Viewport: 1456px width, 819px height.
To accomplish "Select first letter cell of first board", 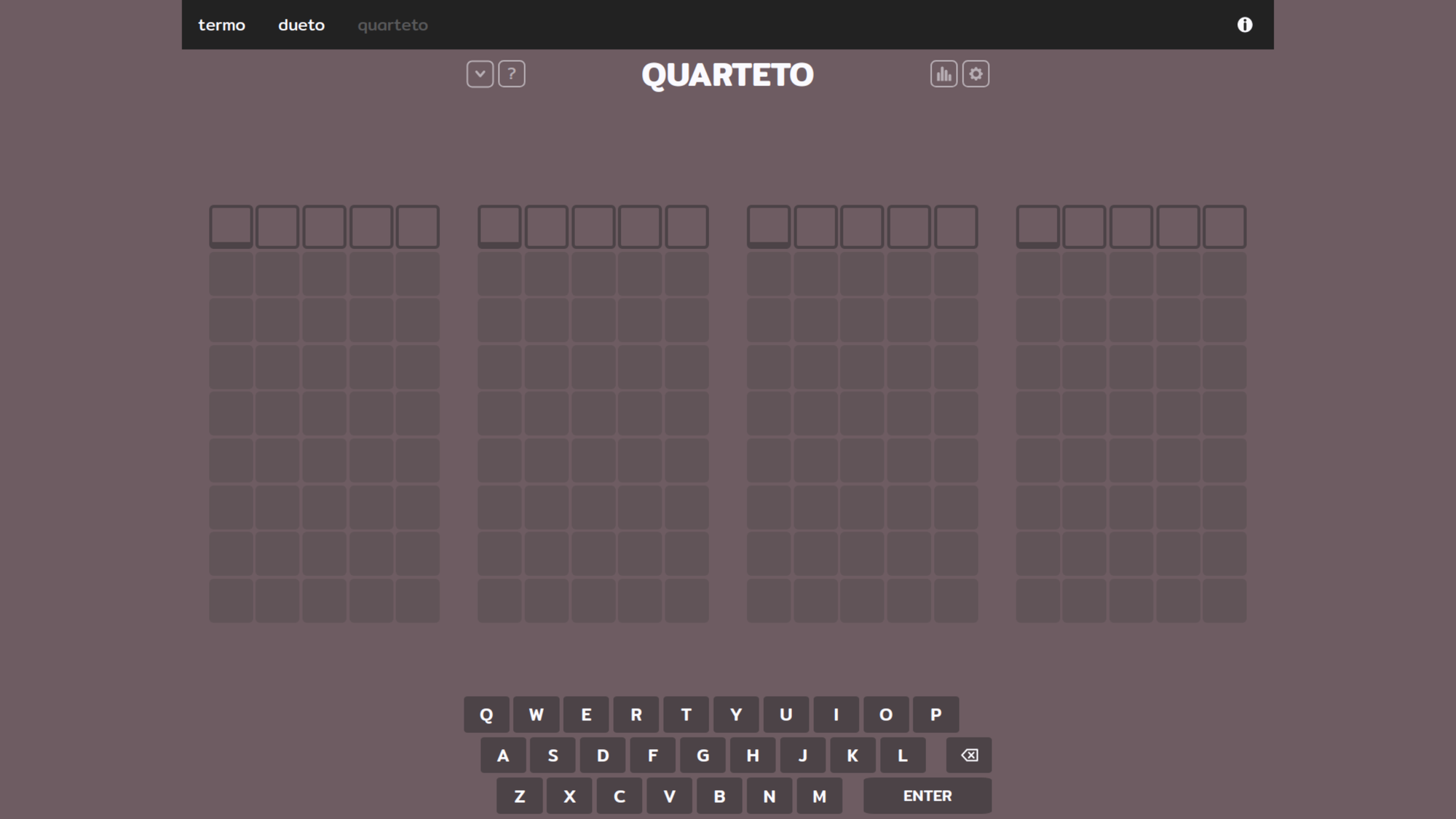I will [231, 226].
